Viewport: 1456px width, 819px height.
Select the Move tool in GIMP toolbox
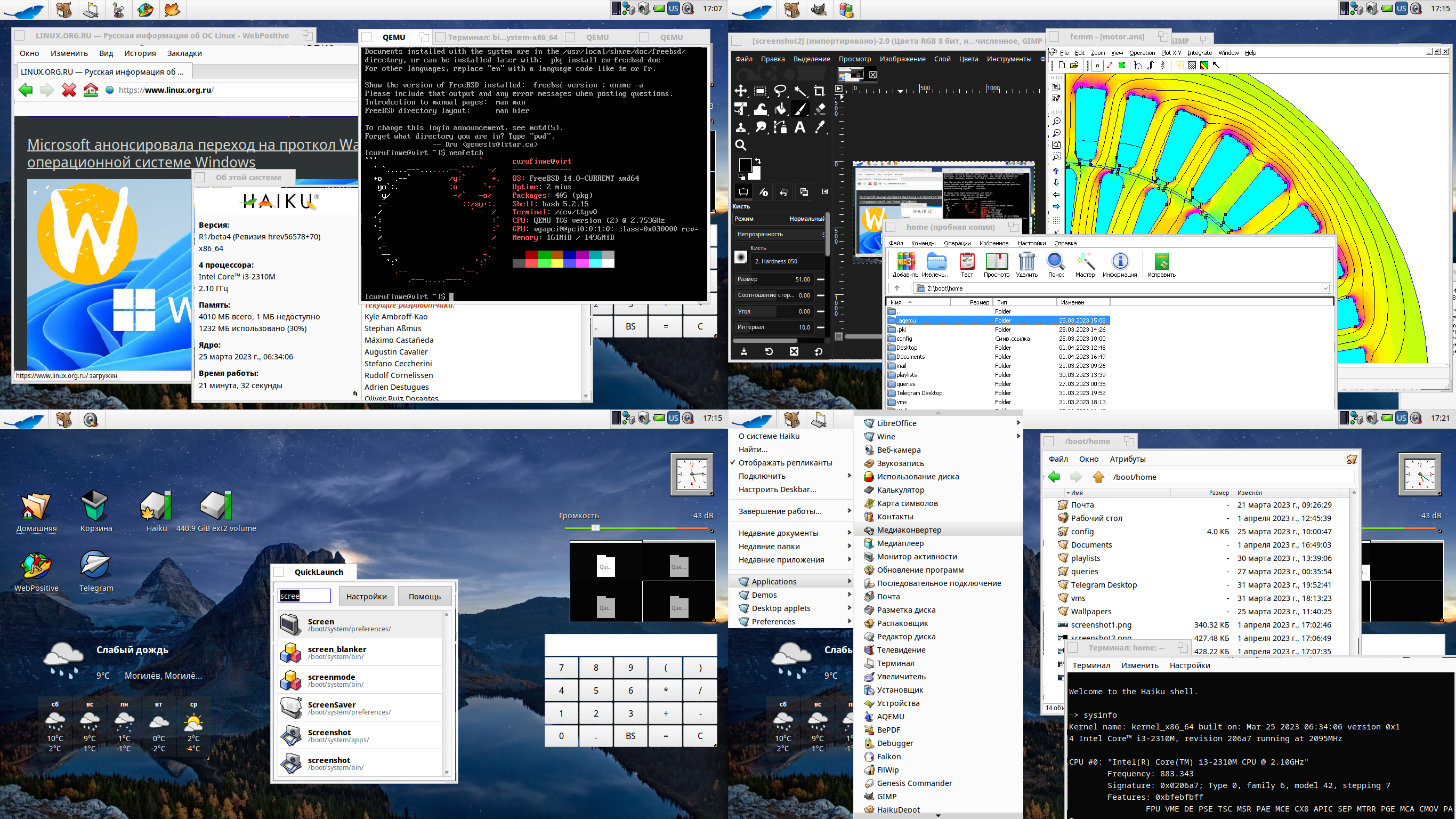pyautogui.click(x=740, y=91)
